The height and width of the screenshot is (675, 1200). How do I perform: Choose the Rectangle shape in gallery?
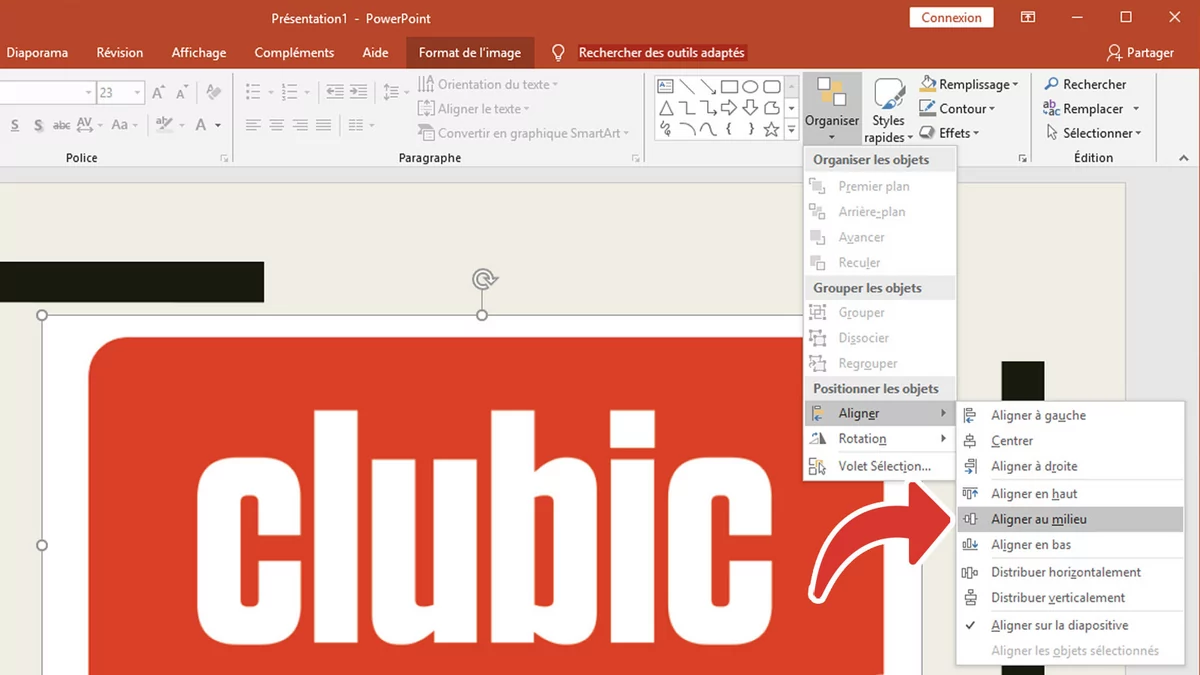[729, 86]
